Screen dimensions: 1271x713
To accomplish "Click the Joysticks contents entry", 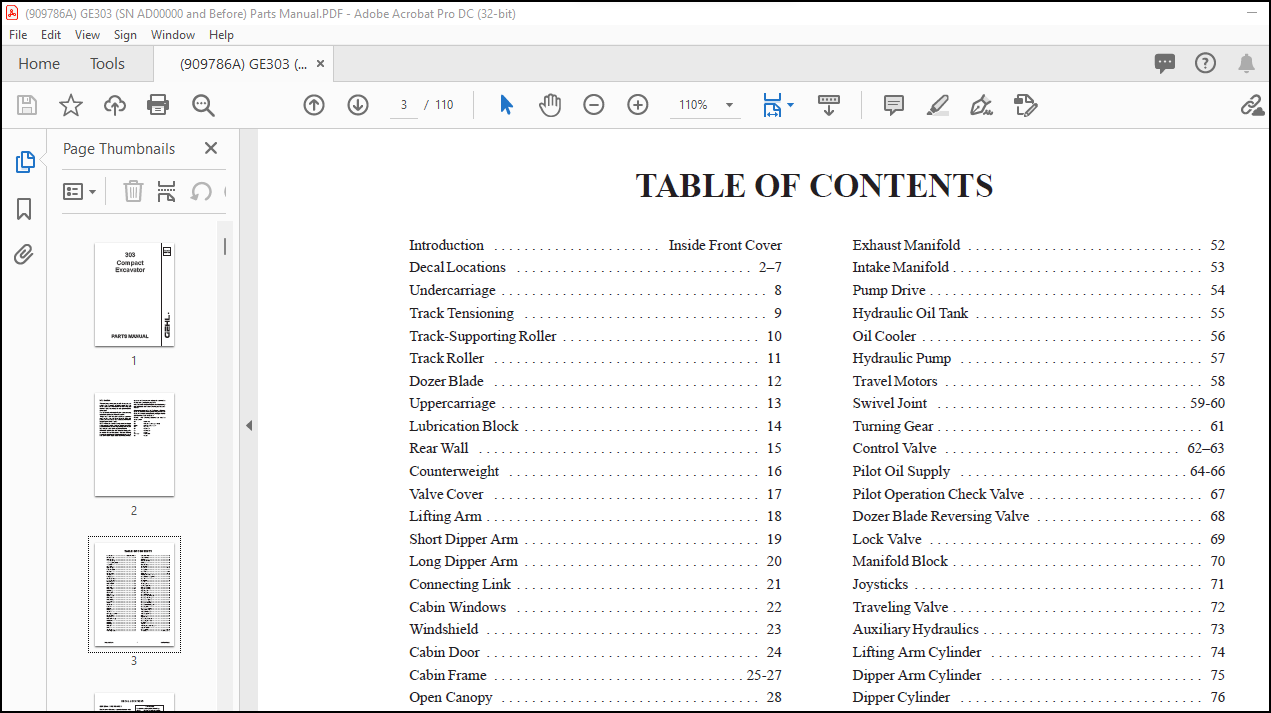I will click(1038, 584).
